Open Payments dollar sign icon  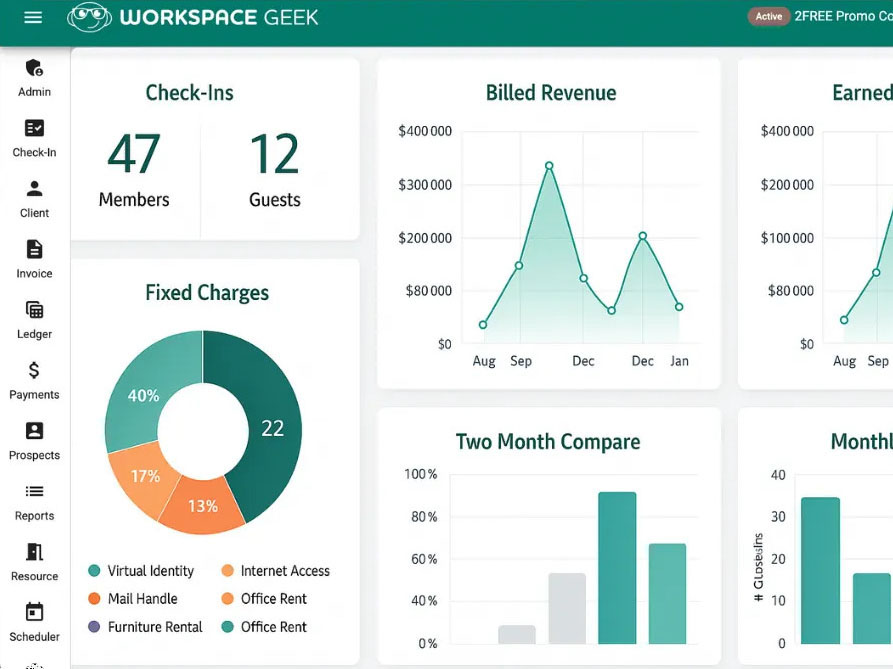click(34, 370)
